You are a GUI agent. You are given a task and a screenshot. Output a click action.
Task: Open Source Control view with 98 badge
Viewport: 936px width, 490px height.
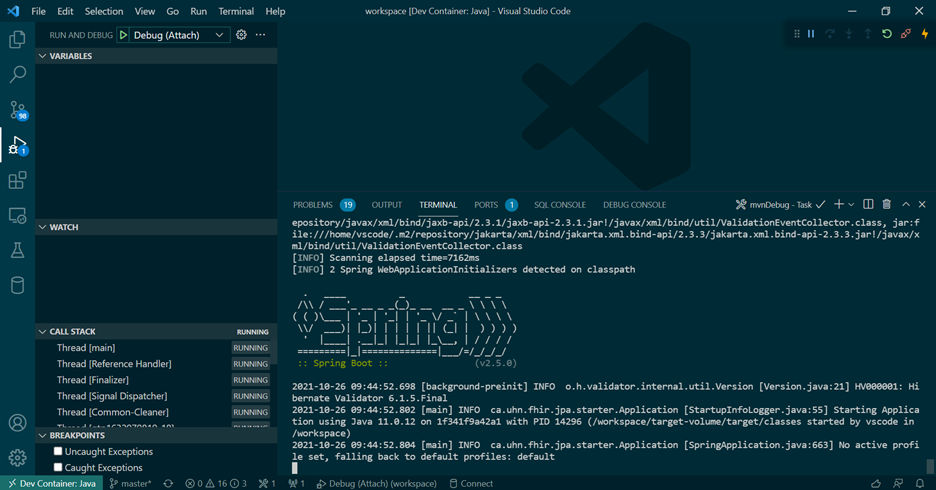17,110
